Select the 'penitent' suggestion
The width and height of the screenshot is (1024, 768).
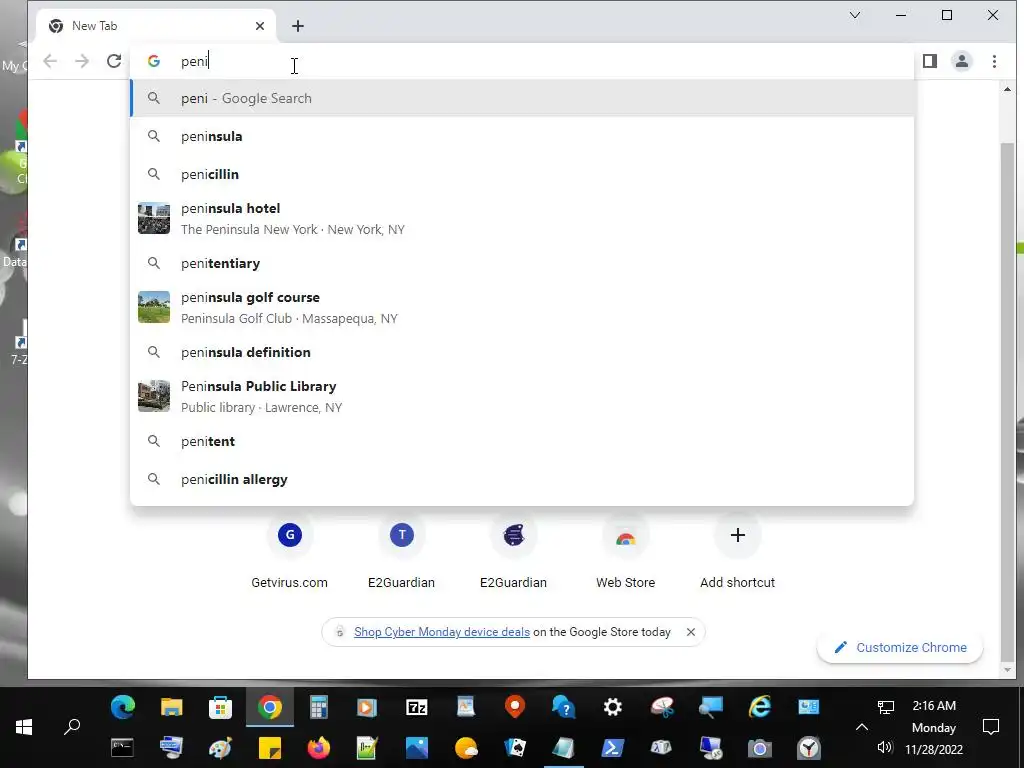(x=522, y=441)
